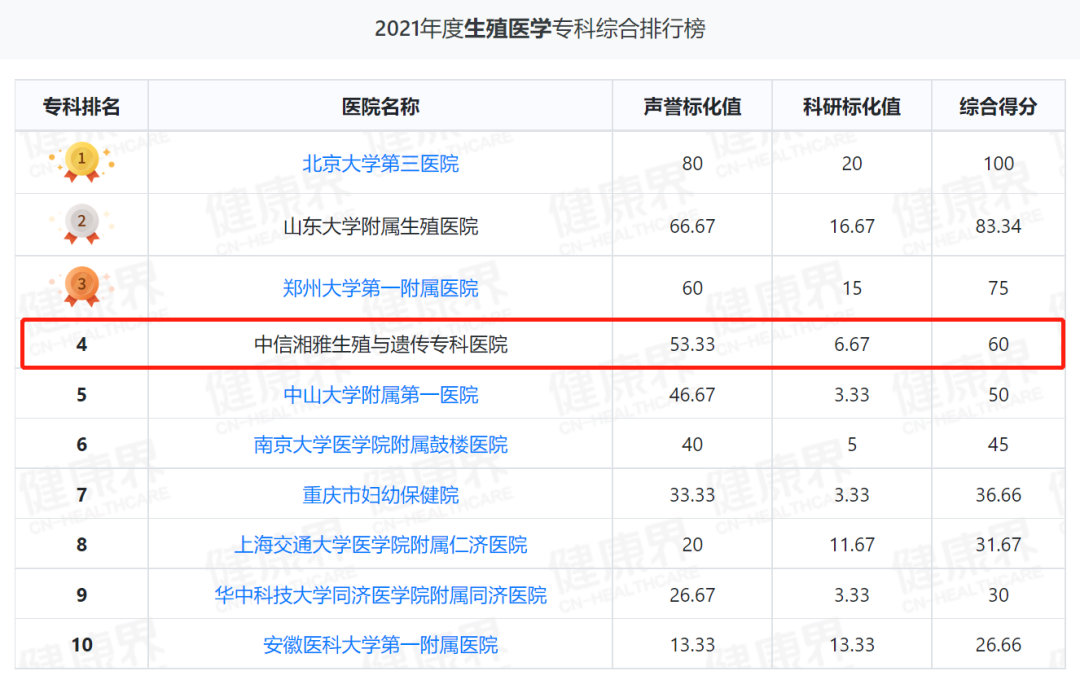Image resolution: width=1080 pixels, height=693 pixels.
Task: Click rank number 7
Action: click(x=81, y=495)
